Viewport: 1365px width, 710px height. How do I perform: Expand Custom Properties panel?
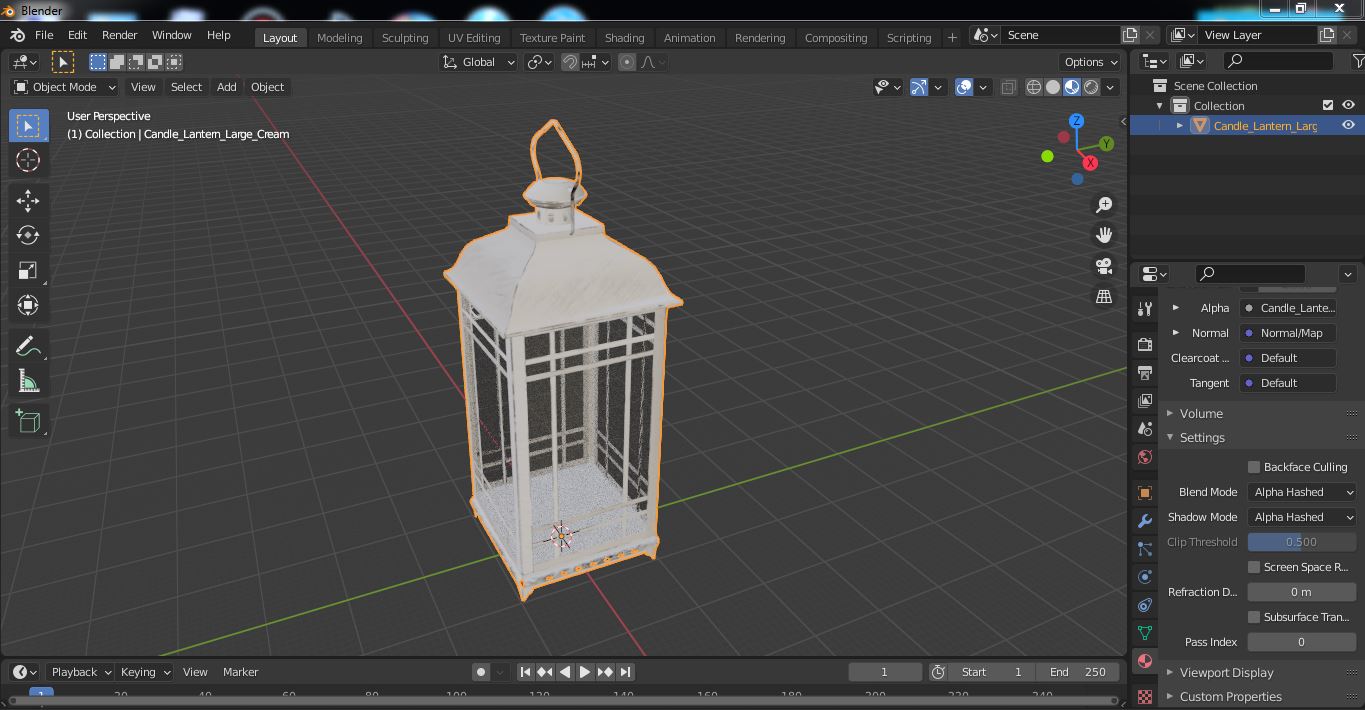pos(1230,696)
